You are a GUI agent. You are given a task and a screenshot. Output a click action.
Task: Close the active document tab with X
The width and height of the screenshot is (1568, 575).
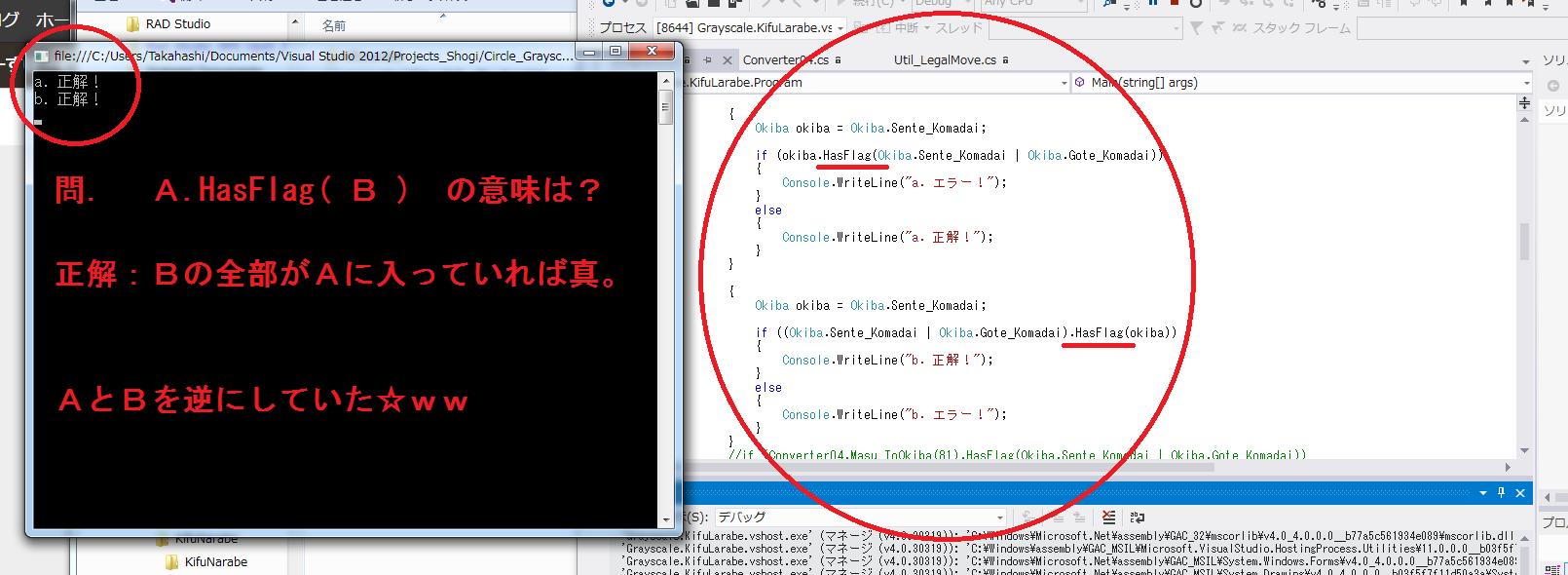coord(727,60)
